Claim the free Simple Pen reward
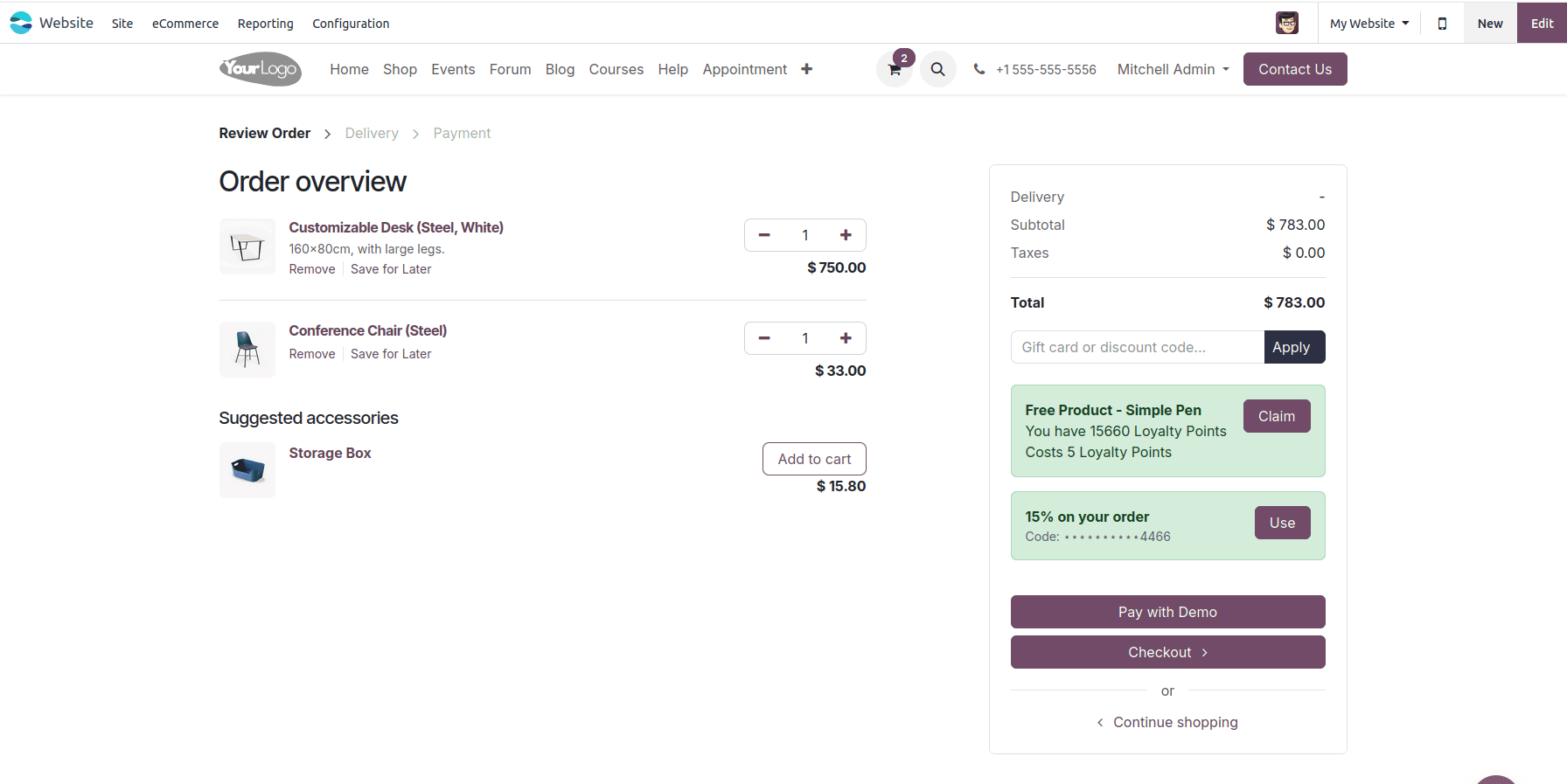Screen dimensions: 1567x784 coord(1276,415)
